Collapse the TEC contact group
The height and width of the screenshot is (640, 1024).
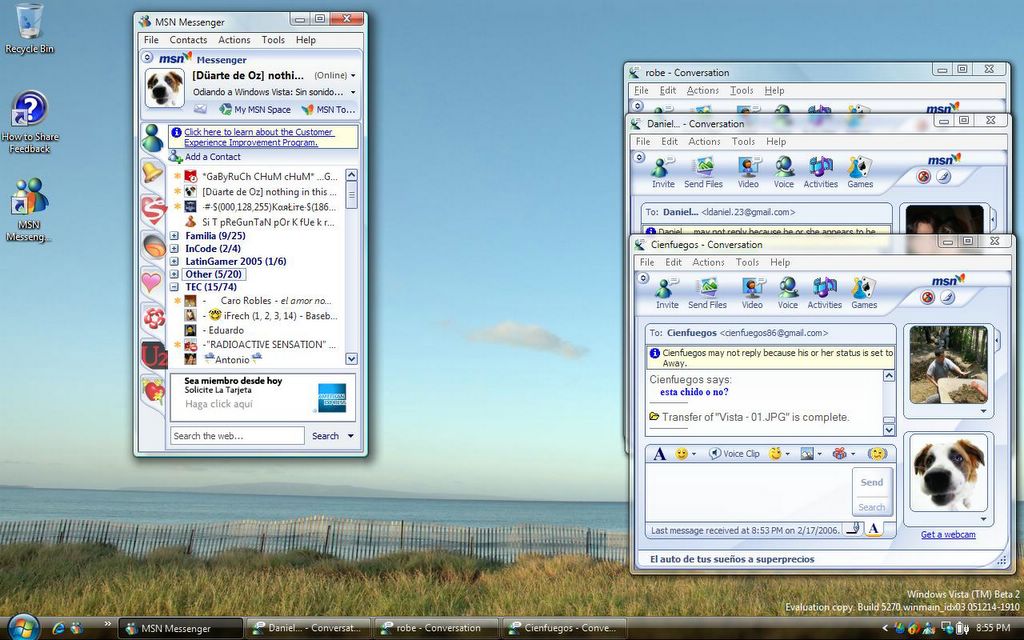174,287
